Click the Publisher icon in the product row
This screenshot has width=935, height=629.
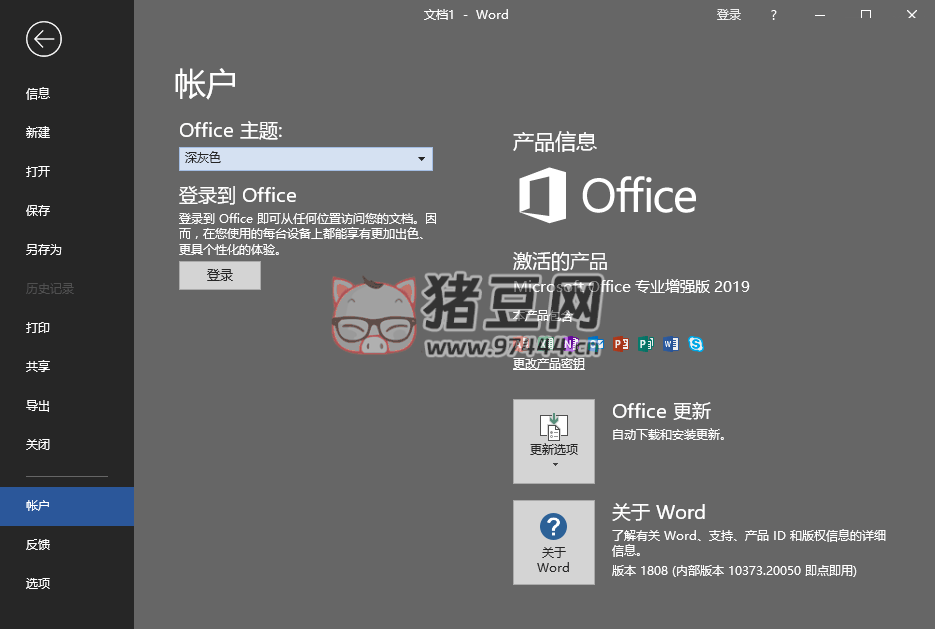pos(645,343)
